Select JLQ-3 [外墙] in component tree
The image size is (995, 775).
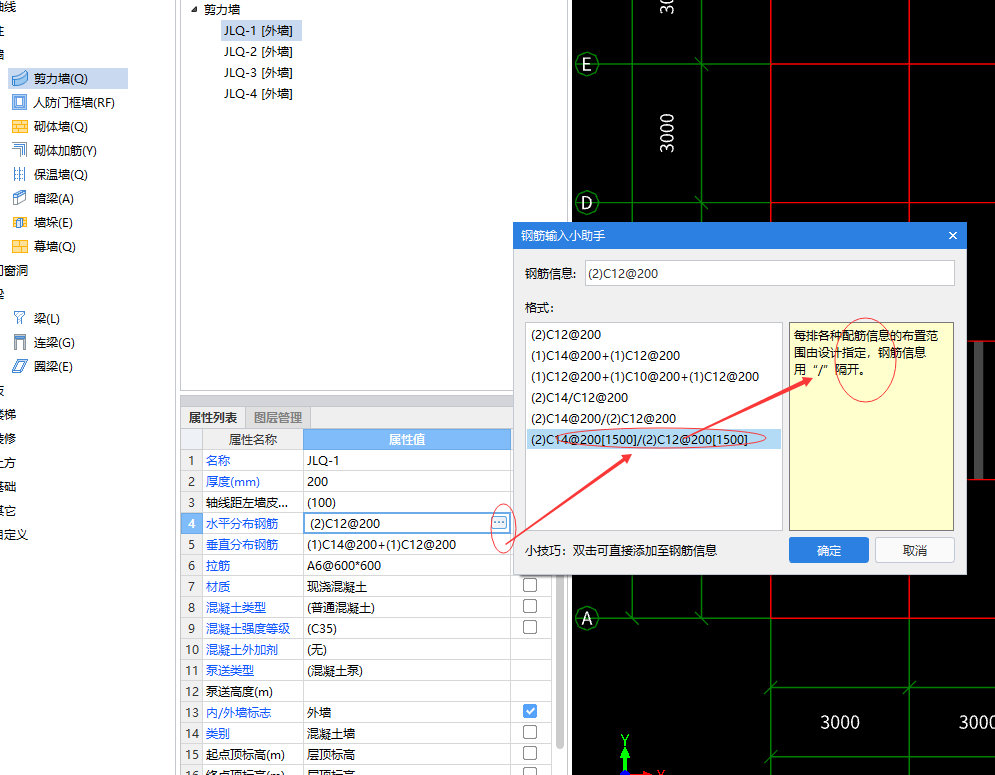[x=258, y=72]
